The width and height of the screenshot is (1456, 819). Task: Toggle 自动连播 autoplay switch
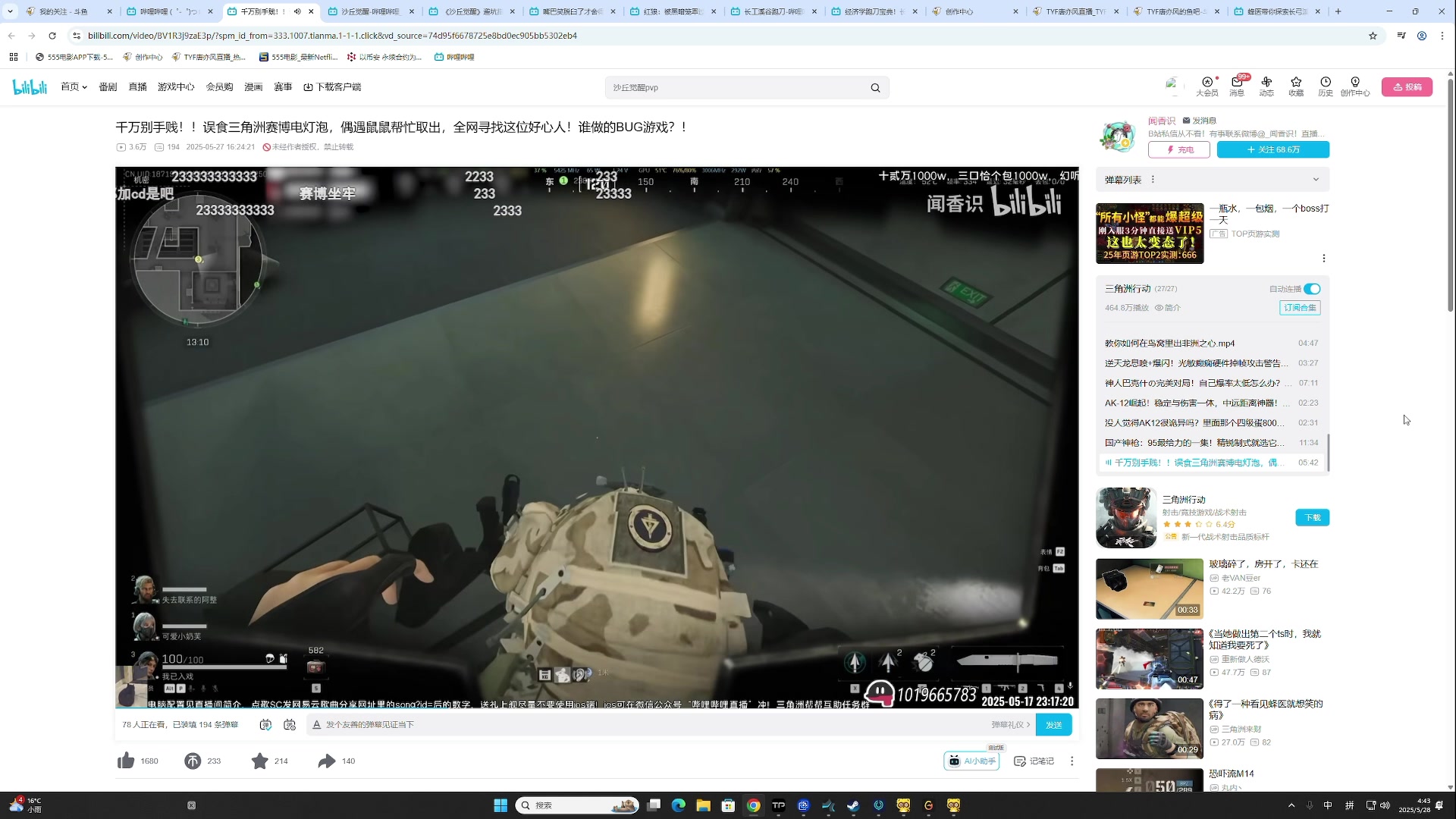pos(1313,289)
